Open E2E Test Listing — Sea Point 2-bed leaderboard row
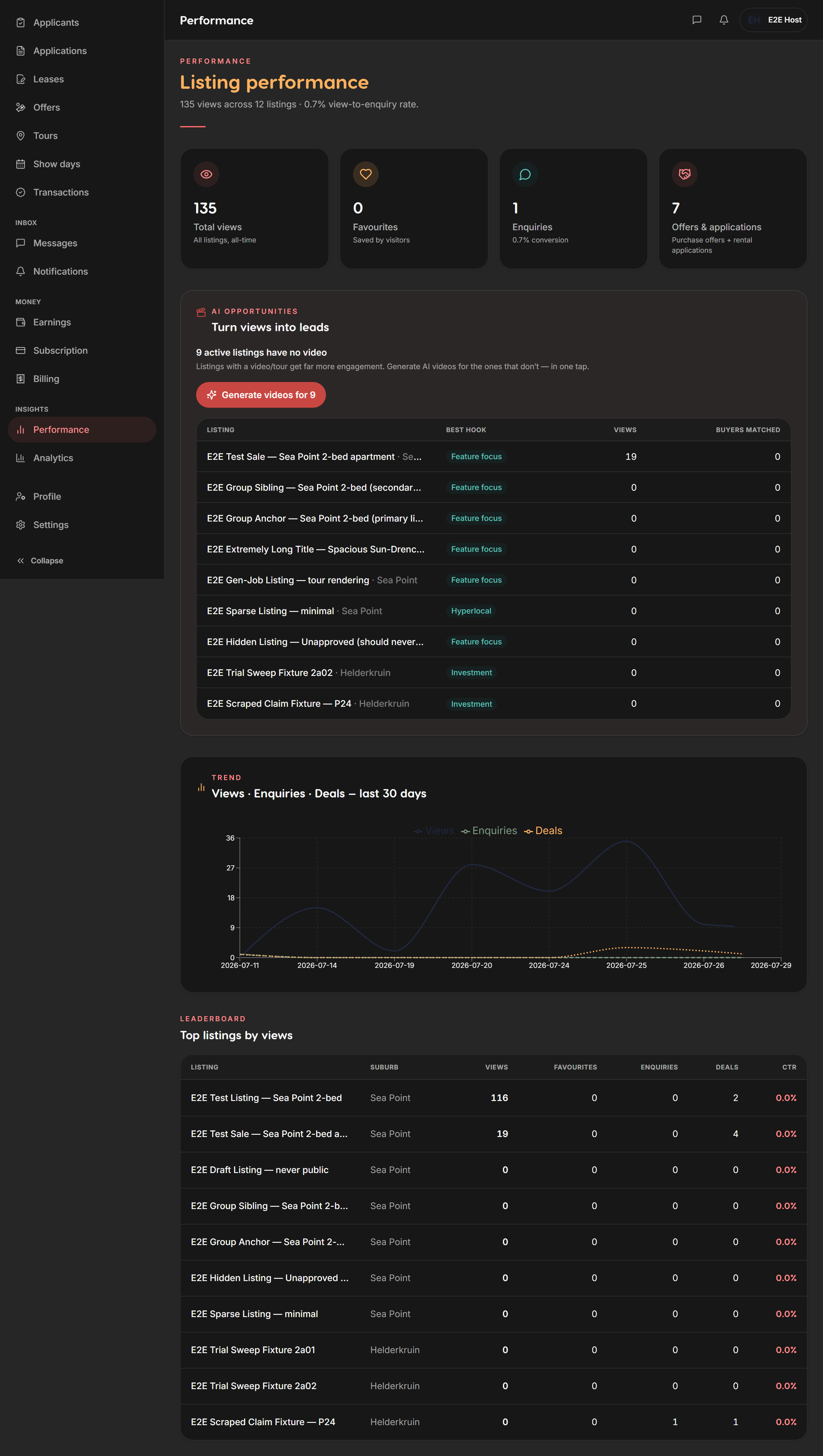Screen dimensions: 823x1456 (493, 1098)
